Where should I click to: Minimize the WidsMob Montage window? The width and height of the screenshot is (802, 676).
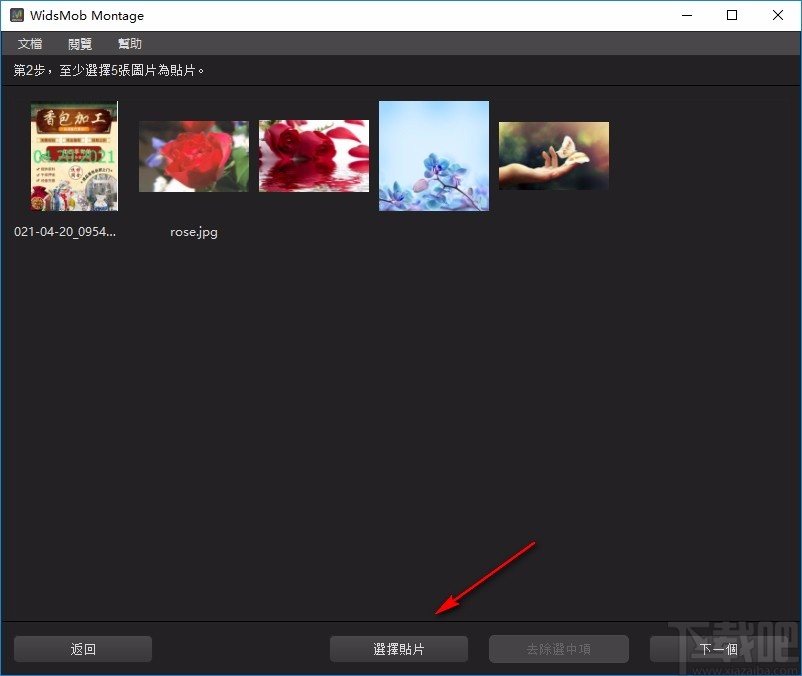tap(686, 15)
